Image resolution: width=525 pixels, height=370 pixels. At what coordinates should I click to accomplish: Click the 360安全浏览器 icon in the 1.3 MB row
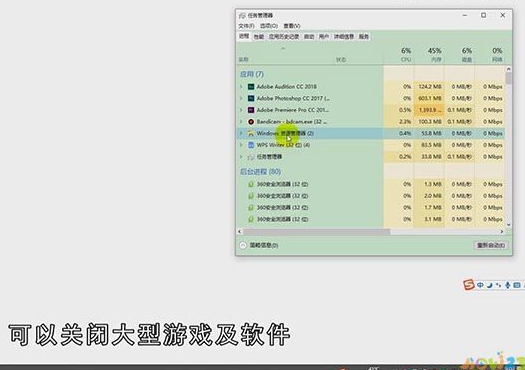click(251, 184)
